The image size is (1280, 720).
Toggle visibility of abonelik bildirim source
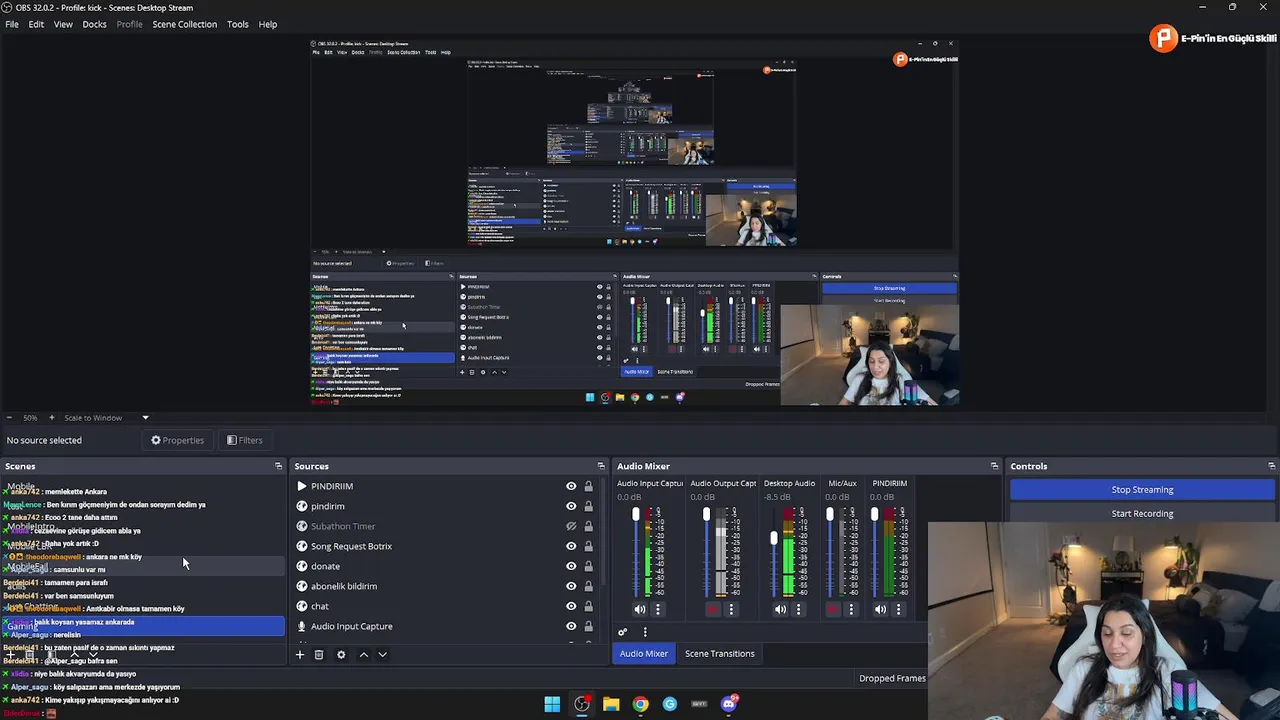coord(571,586)
